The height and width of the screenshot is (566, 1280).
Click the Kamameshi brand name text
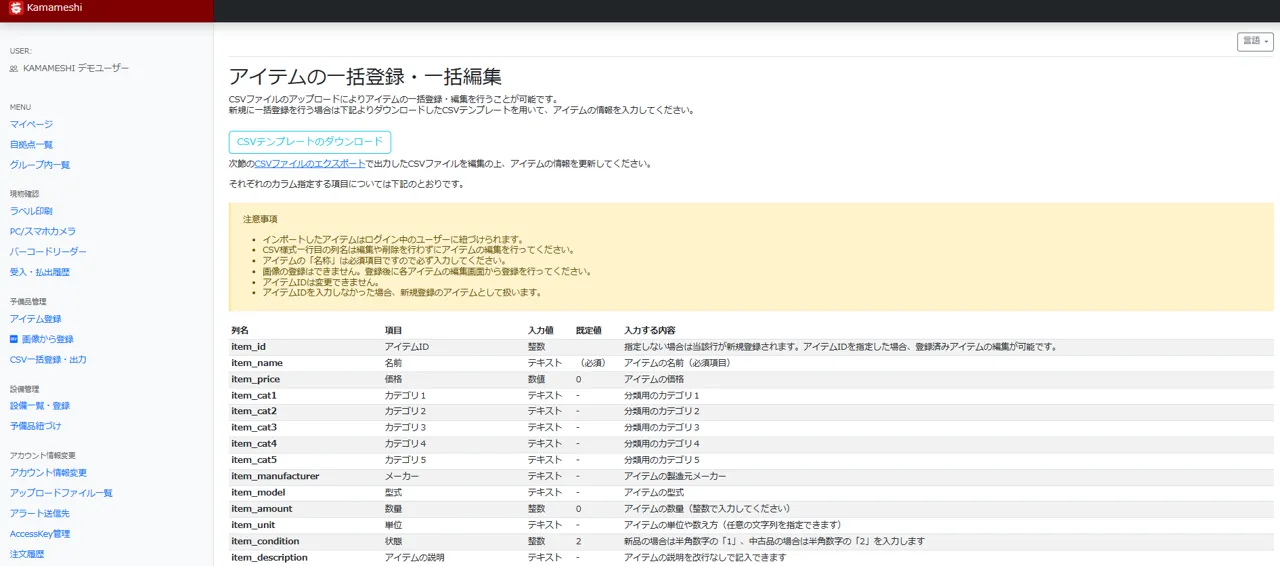(x=55, y=8)
